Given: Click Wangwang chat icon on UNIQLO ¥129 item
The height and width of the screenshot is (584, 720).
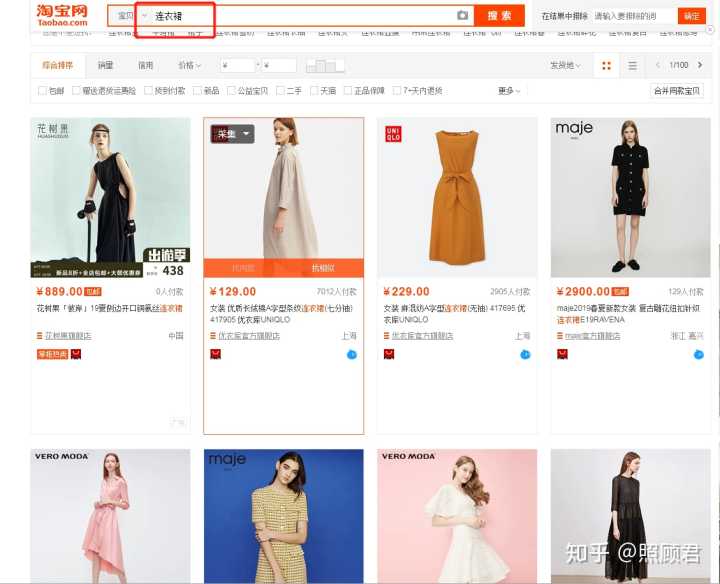Looking at the screenshot, I should pyautogui.click(x=352, y=354).
